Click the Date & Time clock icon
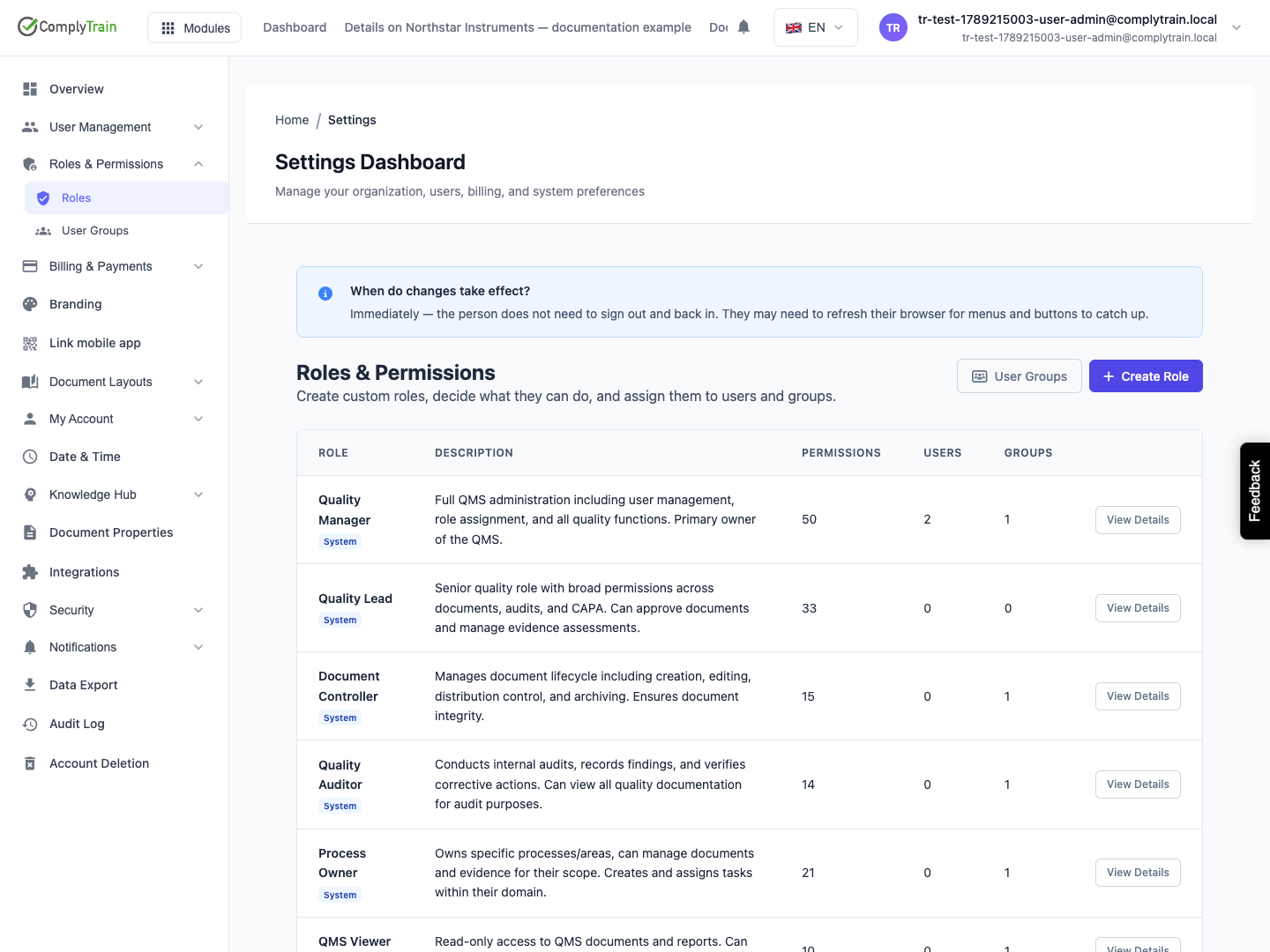 point(30,457)
